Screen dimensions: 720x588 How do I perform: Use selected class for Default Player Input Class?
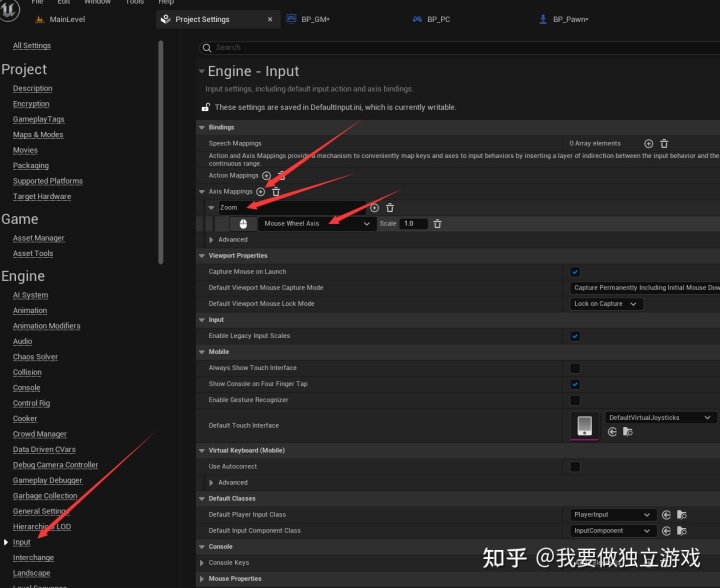pos(666,515)
